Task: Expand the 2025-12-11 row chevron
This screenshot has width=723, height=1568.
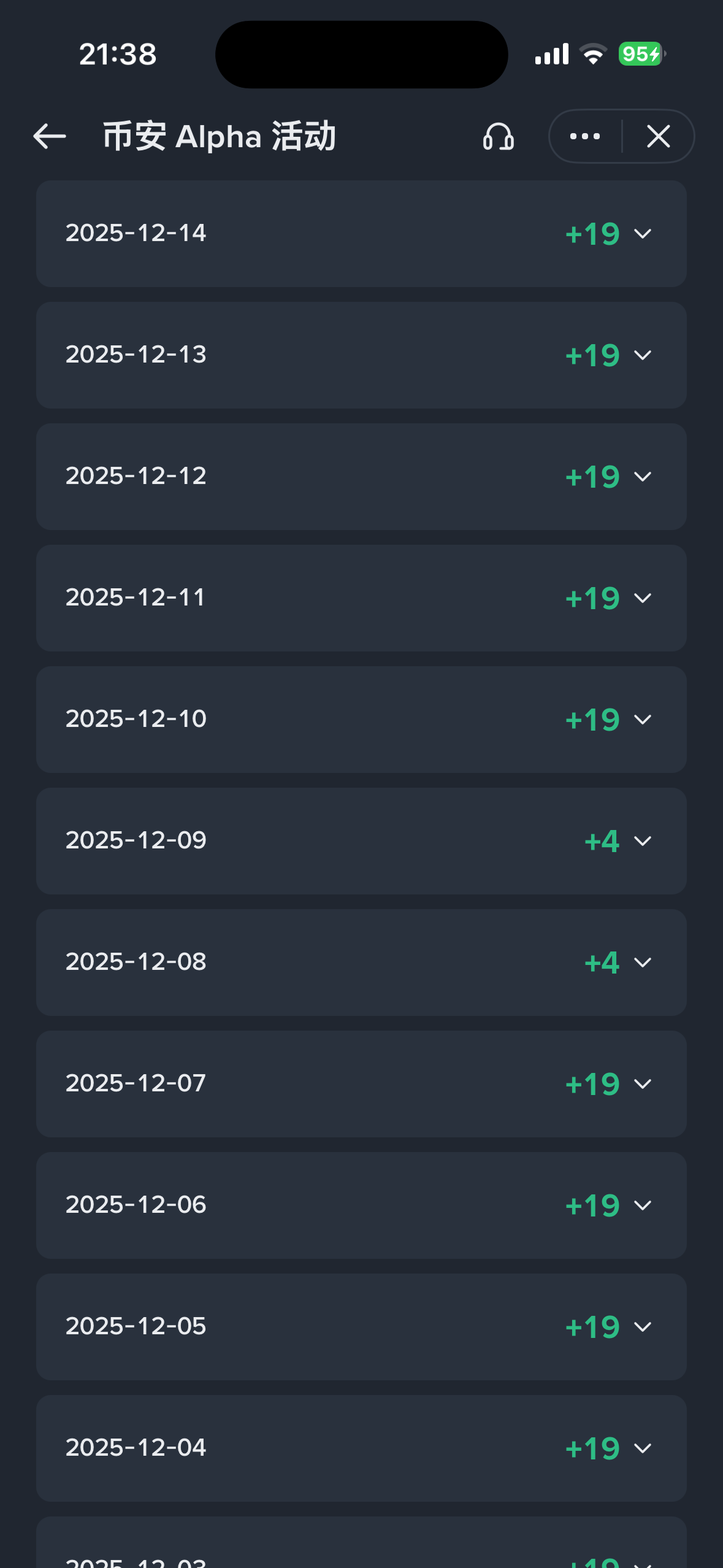Action: click(x=643, y=598)
